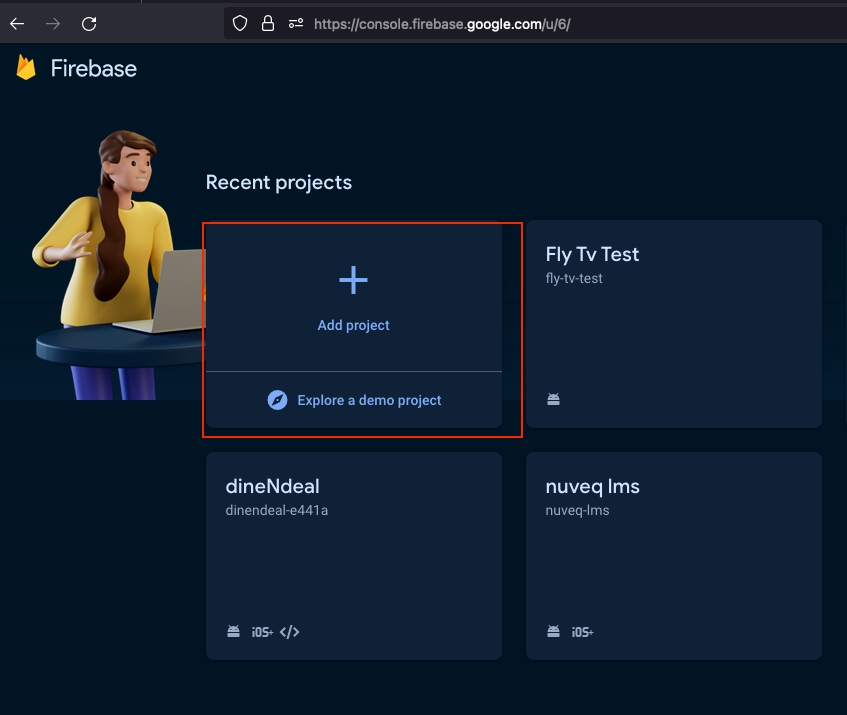Viewport: 847px width, 715px height.
Task: Click Android icon on nuveq lms card
Action: 553,632
